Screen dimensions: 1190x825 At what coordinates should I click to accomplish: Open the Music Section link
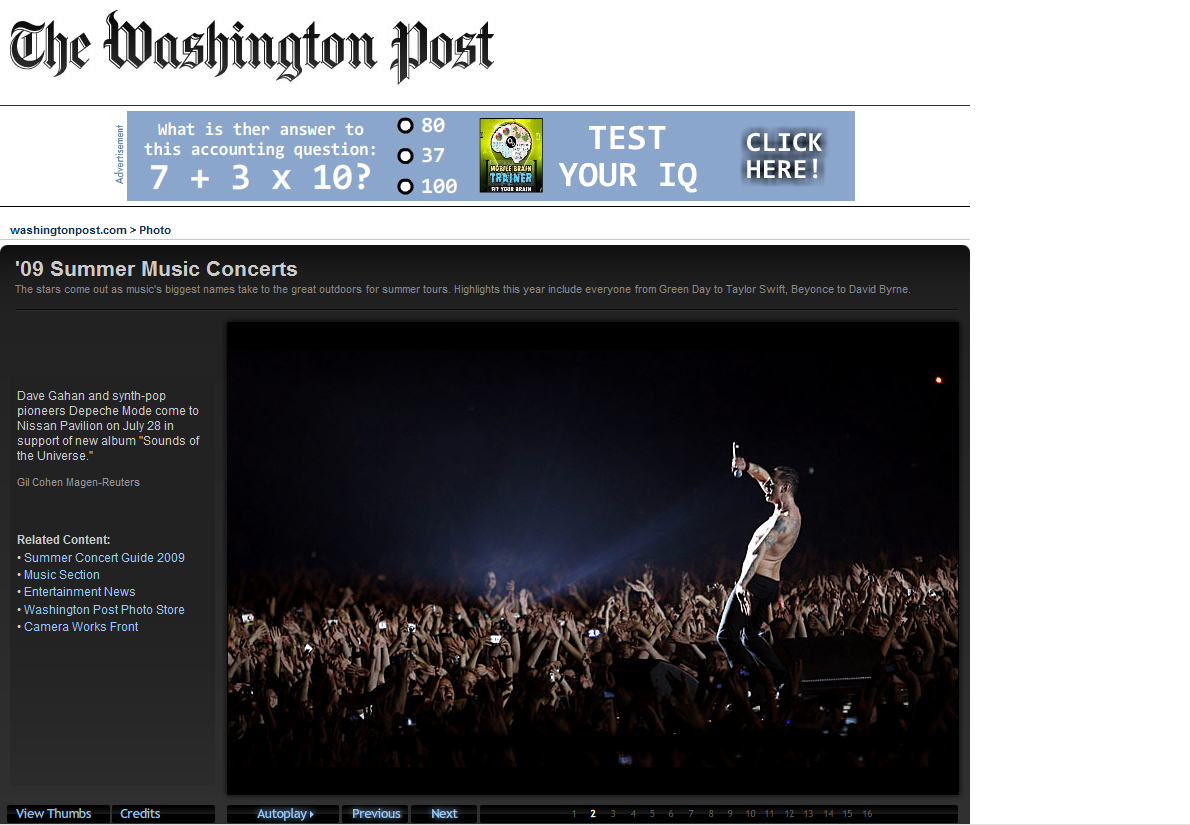61,575
